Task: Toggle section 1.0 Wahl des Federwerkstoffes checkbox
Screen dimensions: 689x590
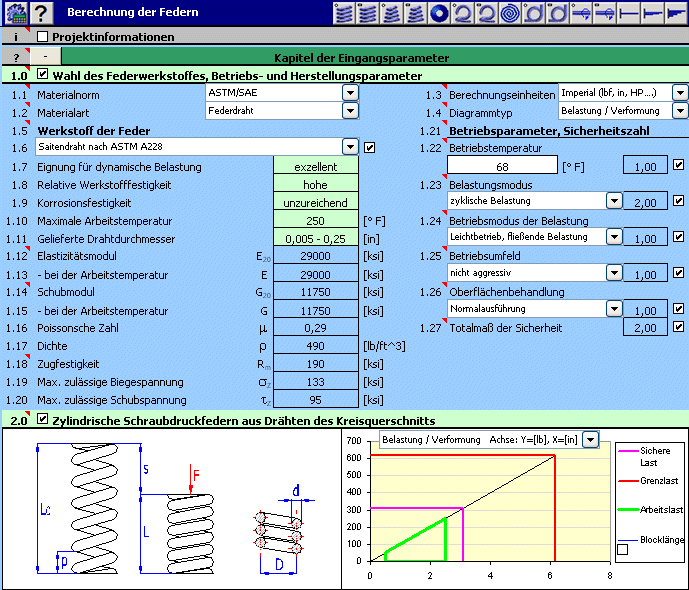Action: pyautogui.click(x=42, y=74)
